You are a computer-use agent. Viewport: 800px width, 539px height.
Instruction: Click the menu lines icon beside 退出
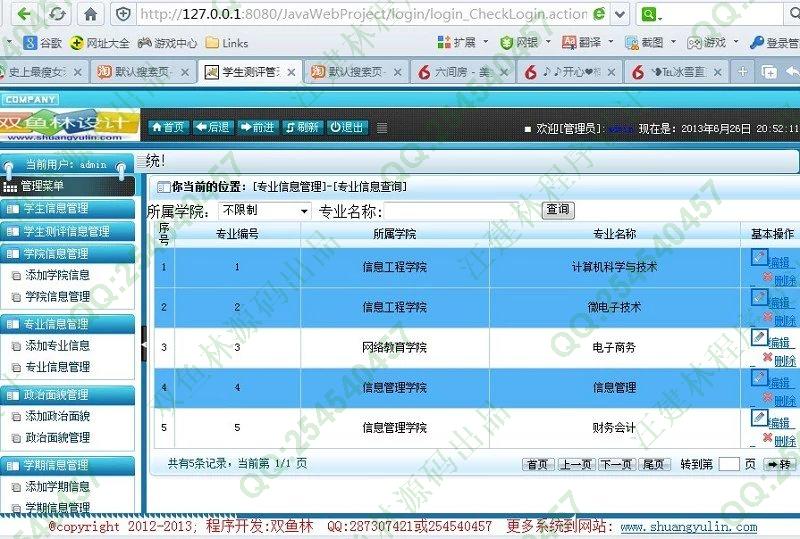pos(382,128)
